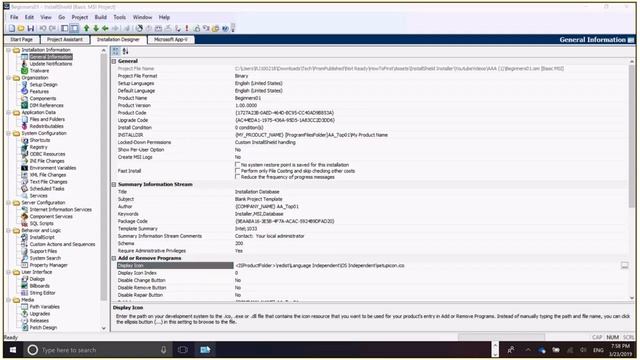Screen dimensions: 640x360
Task: Click taskbar search box 'Type here to search'
Action: point(98,350)
